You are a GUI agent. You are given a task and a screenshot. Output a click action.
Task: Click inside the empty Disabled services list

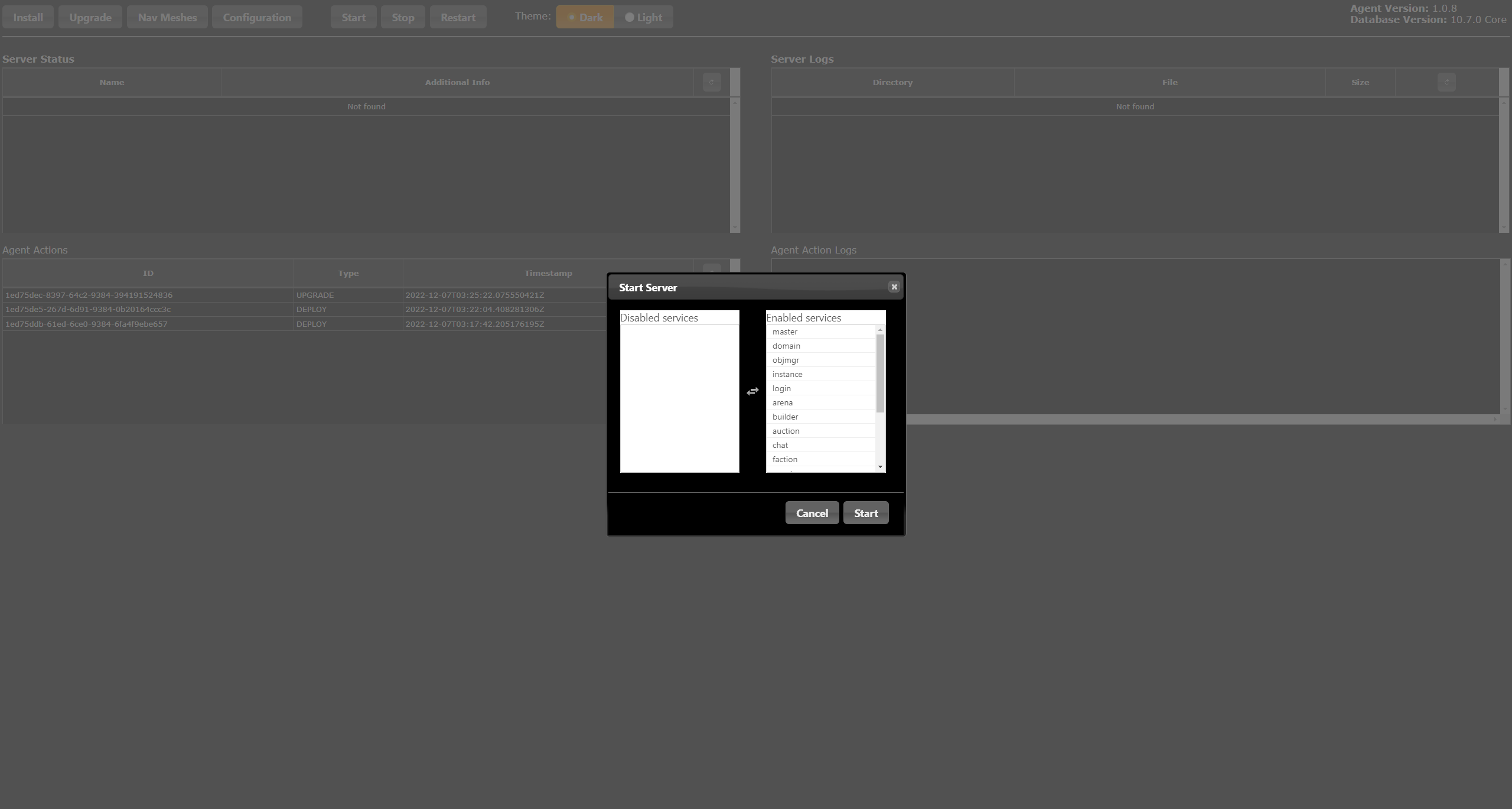(x=679, y=398)
